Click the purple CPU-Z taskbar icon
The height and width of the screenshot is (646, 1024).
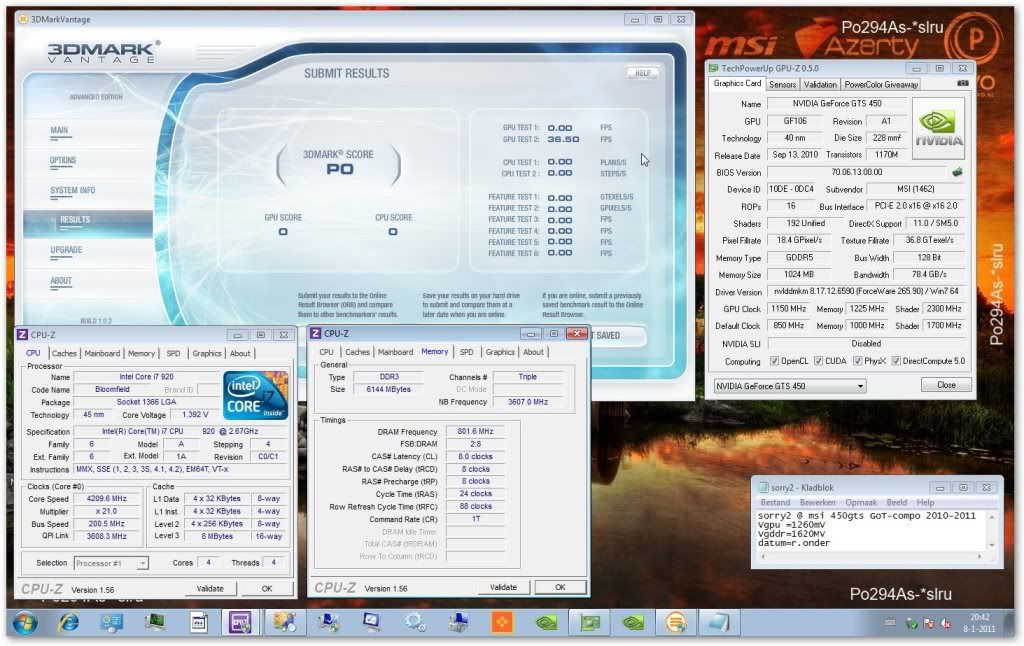[x=240, y=623]
